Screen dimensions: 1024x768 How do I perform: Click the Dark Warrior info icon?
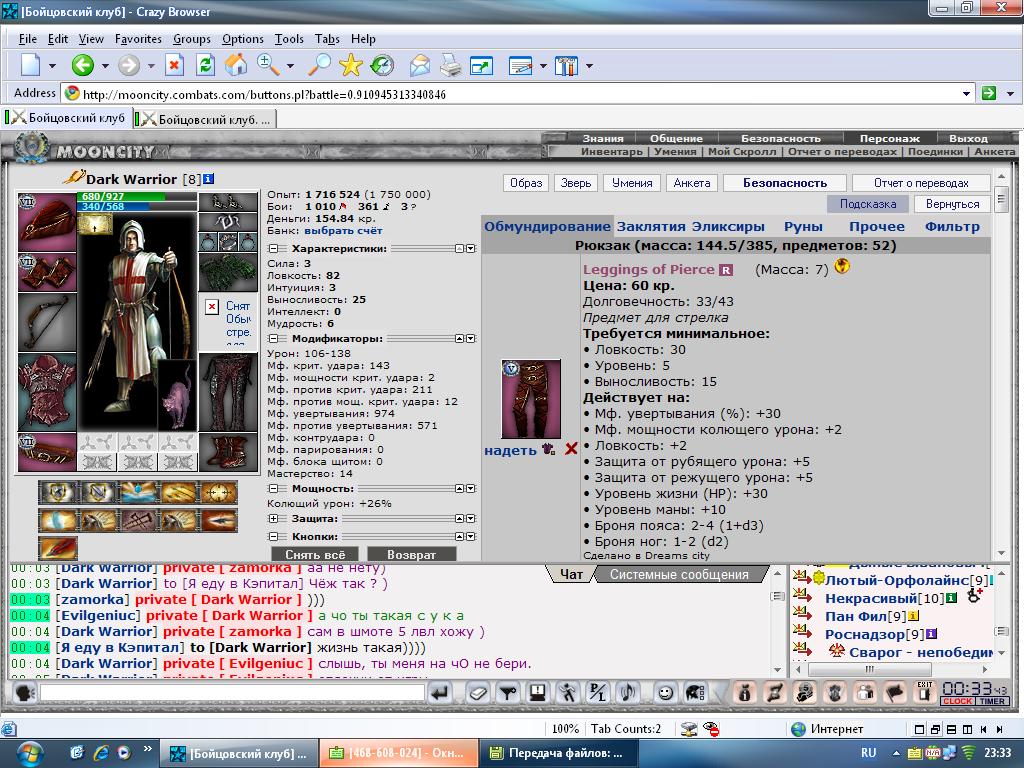click(x=208, y=178)
